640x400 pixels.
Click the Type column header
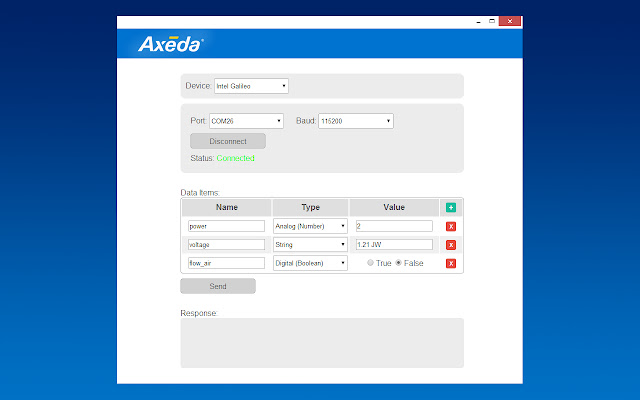[x=310, y=207]
